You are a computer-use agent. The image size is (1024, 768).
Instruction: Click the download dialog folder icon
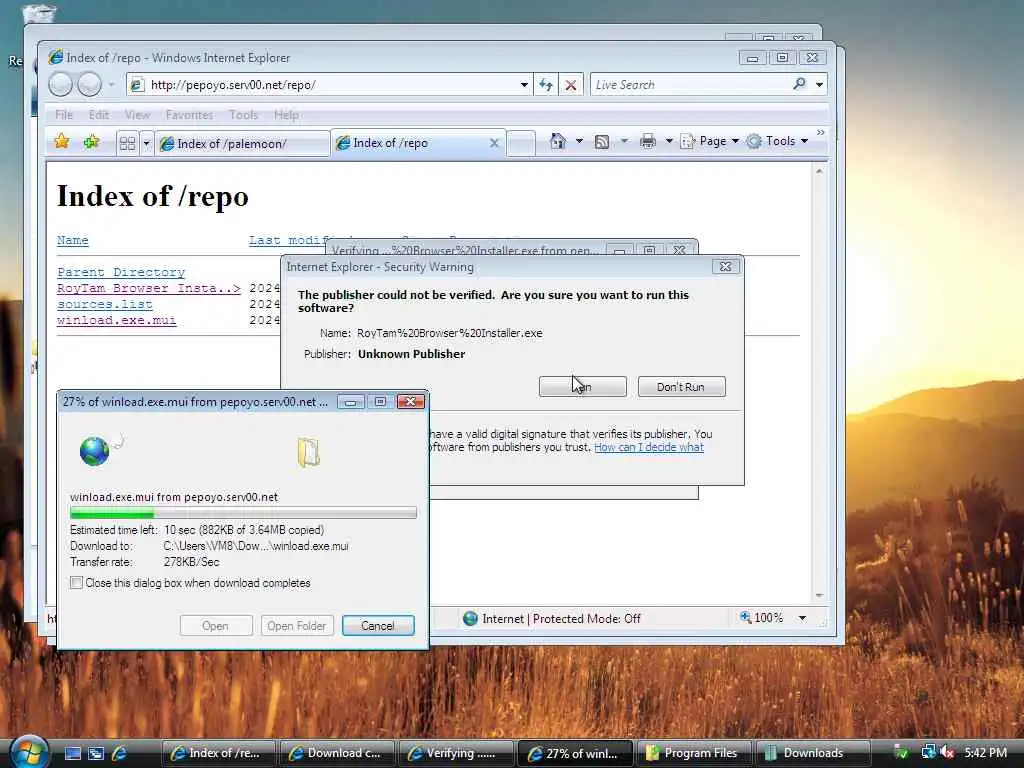308,452
